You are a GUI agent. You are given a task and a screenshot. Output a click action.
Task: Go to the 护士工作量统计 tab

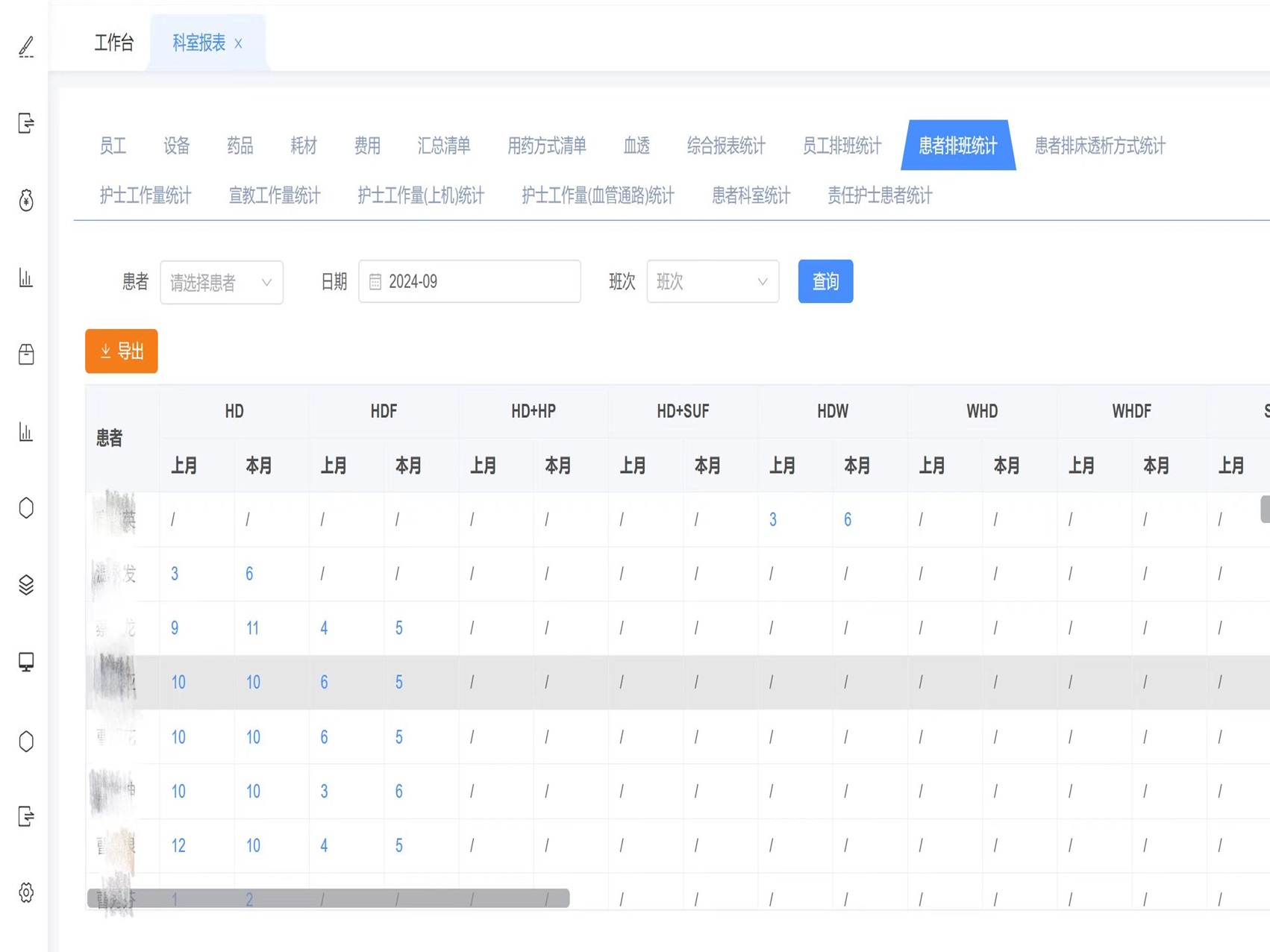146,195
